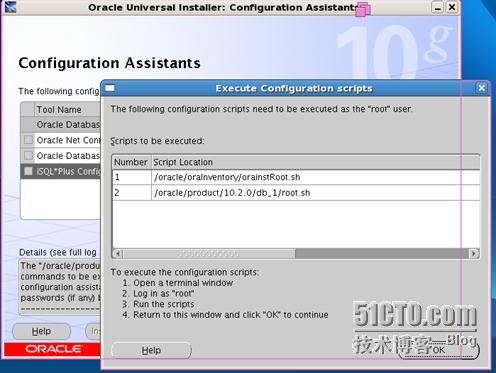496x373 pixels.
Task: Click the Tool Name column header
Action: [68, 110]
